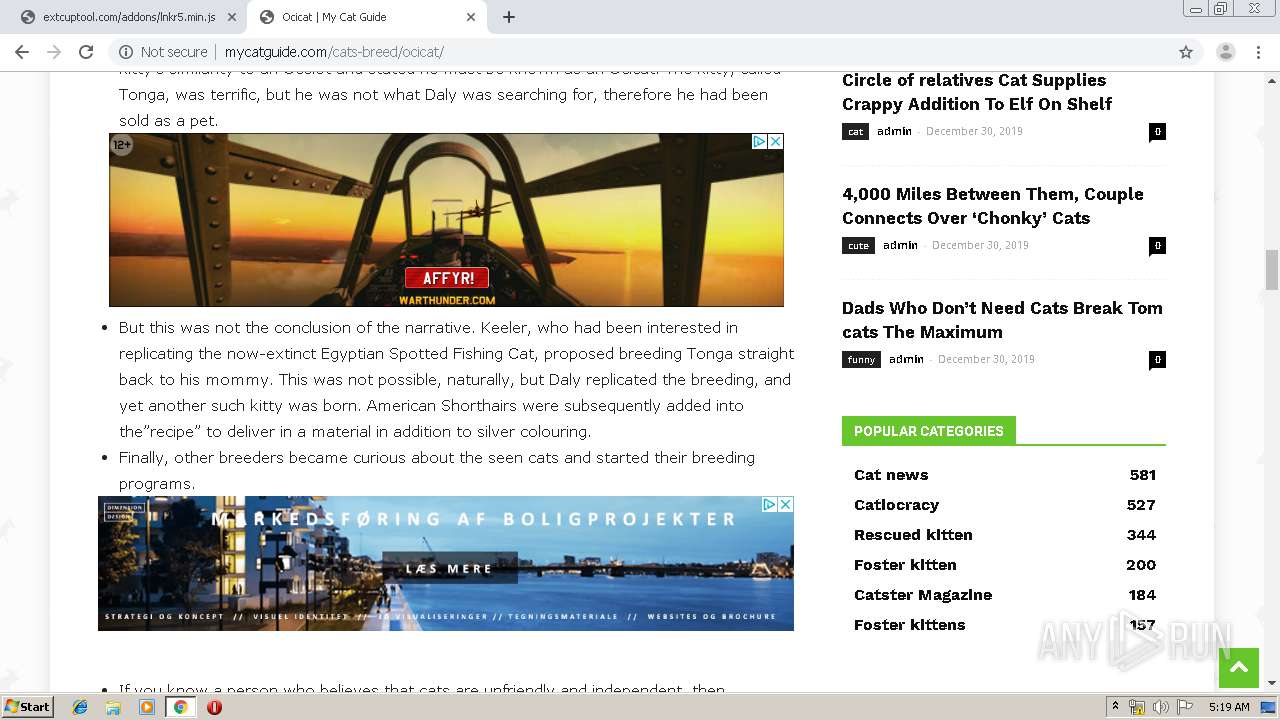Screen dimensions: 1280x720
Task: Open the Foster kittens category
Action: (910, 625)
